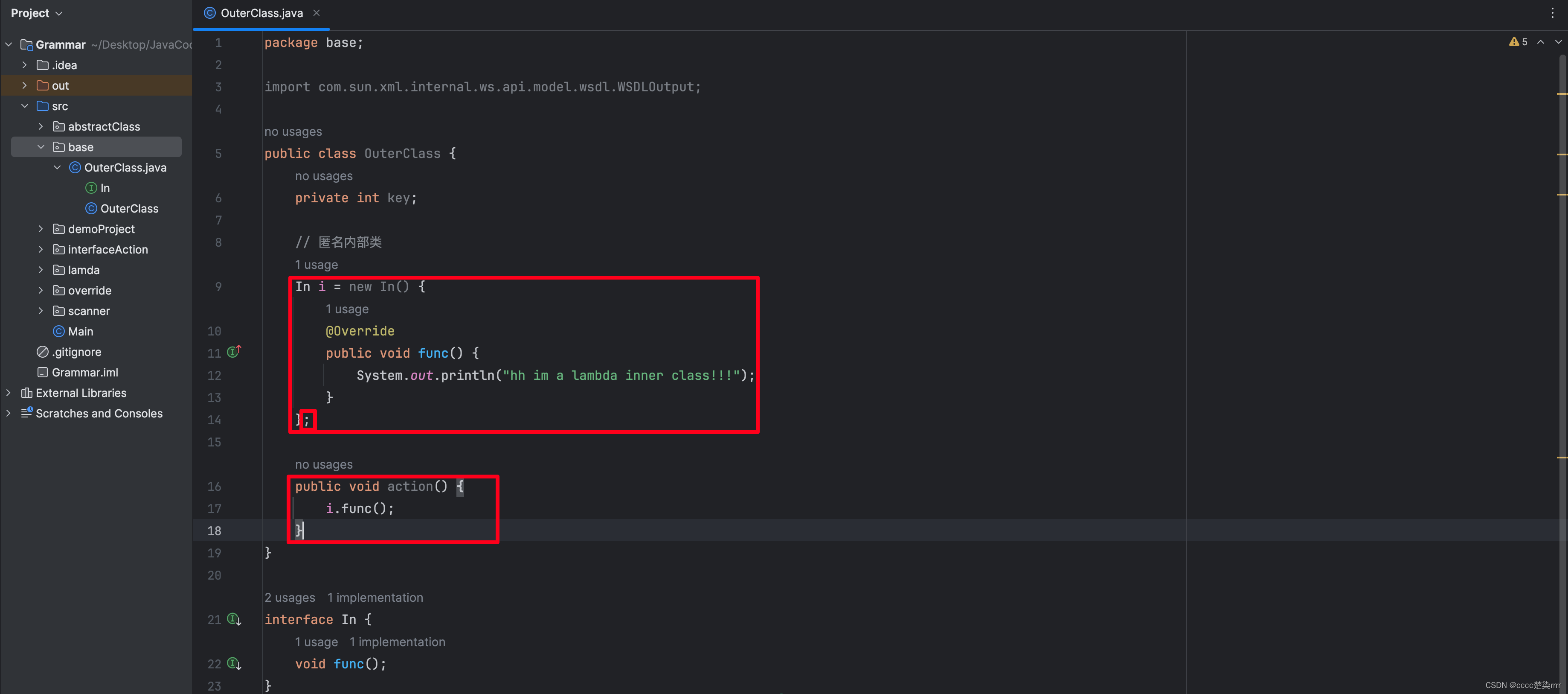Open the editor tab options menu
The image size is (1568, 694).
pyautogui.click(x=1552, y=13)
